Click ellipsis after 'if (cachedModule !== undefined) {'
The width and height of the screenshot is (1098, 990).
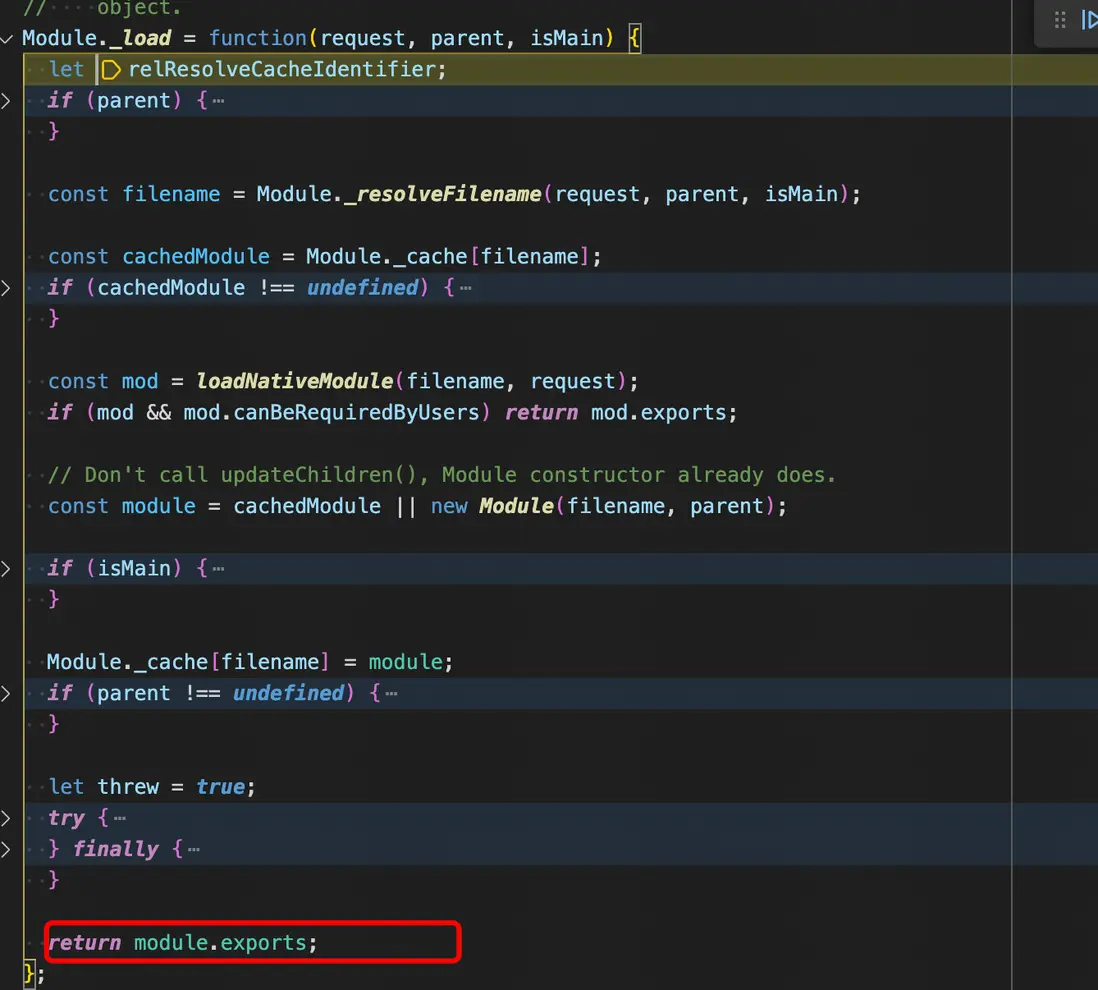(466, 288)
